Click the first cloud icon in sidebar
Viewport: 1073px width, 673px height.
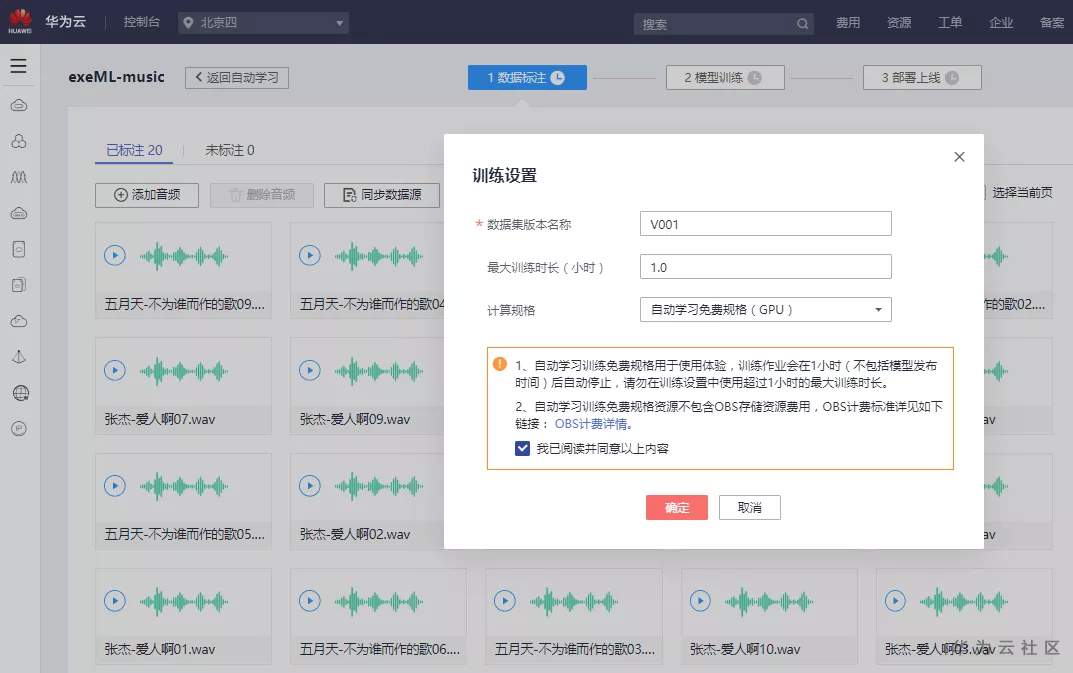pyautogui.click(x=19, y=105)
